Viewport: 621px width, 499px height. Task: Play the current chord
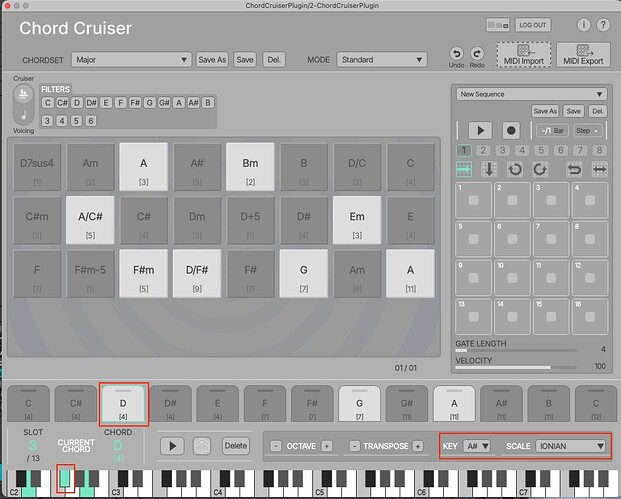172,446
